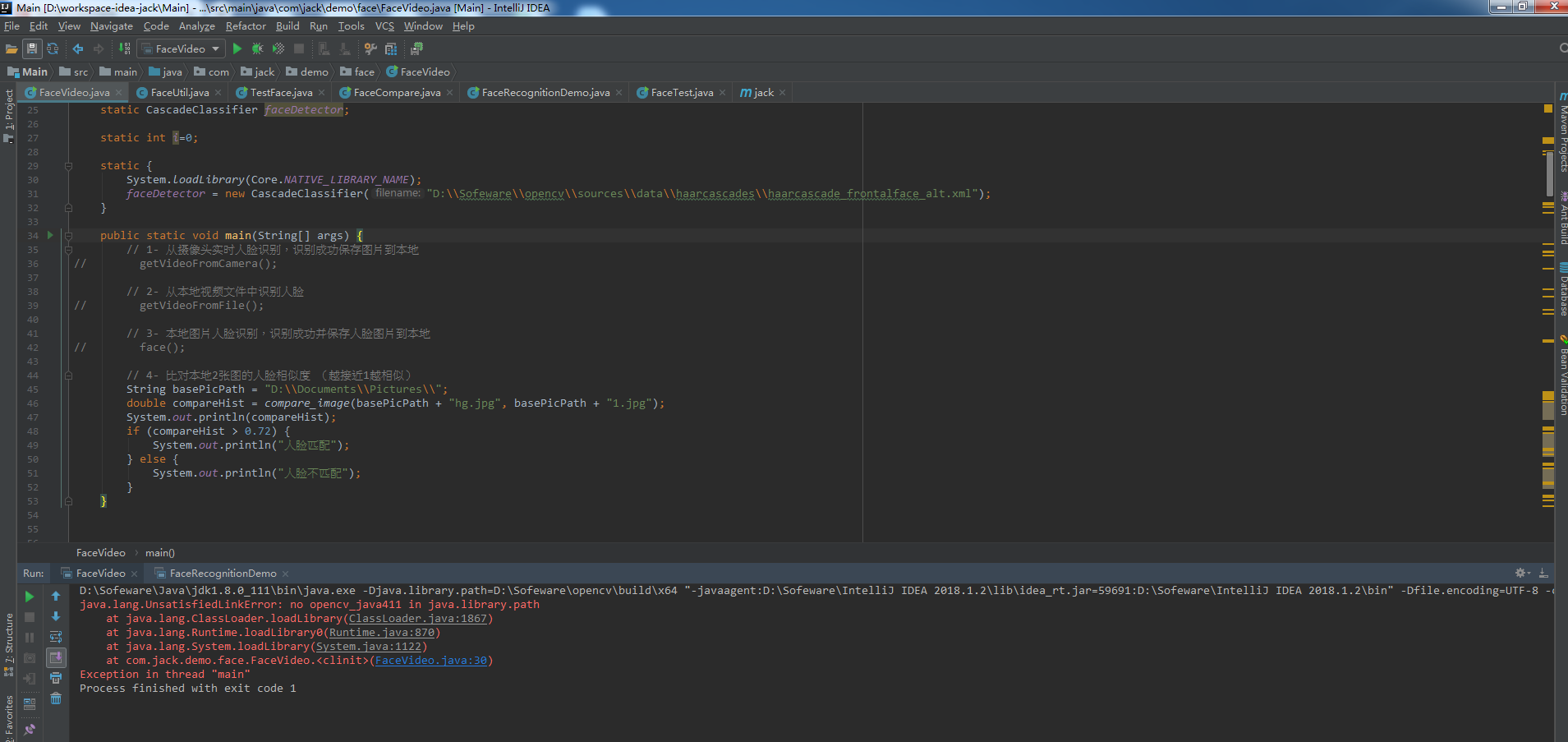Open Project Structure wrench icon

click(x=370, y=49)
